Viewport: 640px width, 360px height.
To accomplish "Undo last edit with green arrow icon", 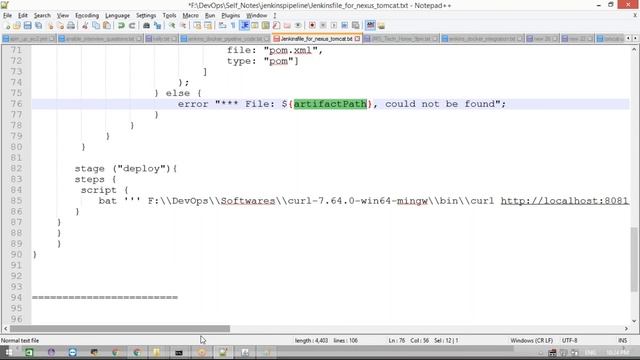I will [x=121, y=26].
